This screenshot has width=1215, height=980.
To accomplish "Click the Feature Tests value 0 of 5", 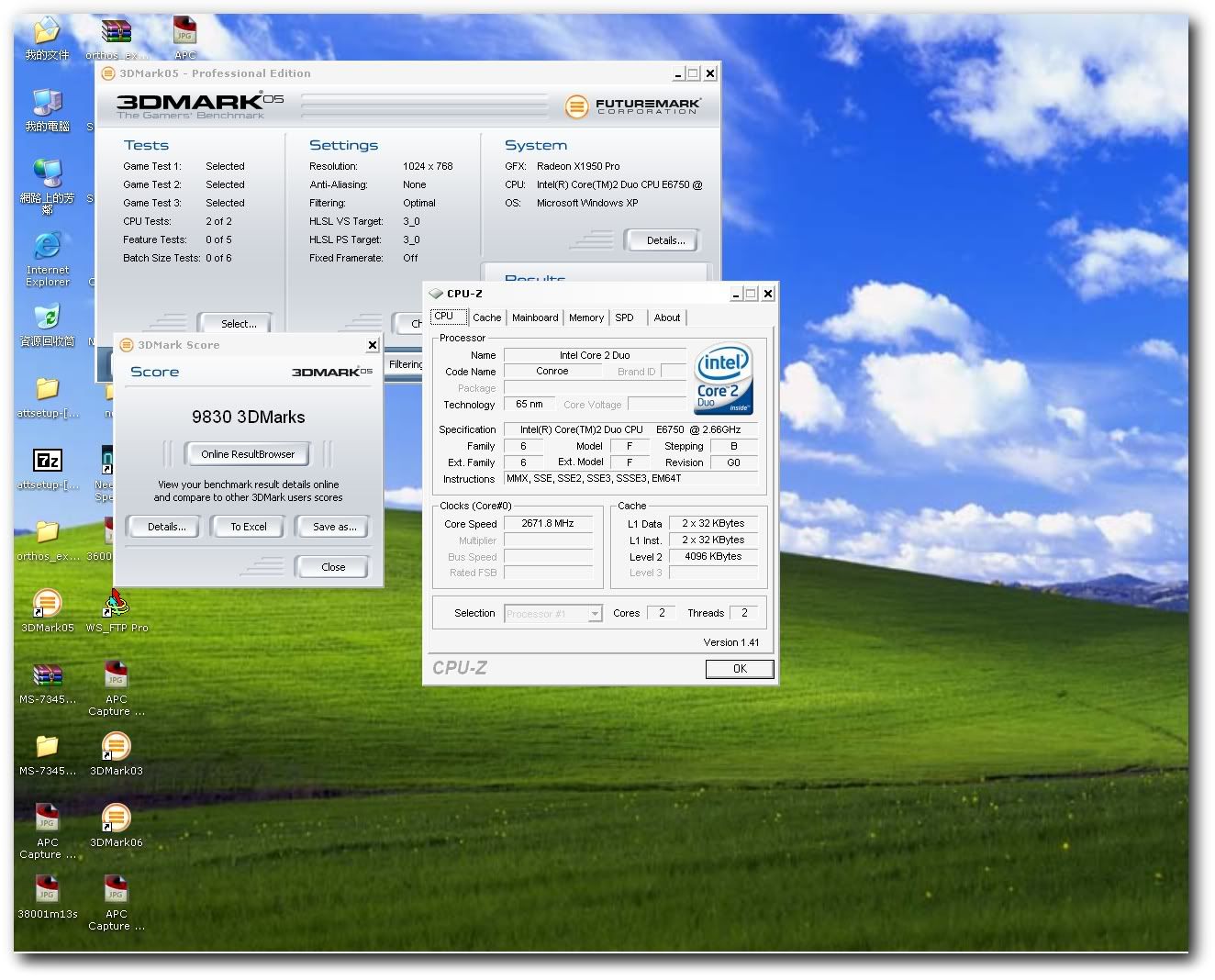I will point(218,239).
